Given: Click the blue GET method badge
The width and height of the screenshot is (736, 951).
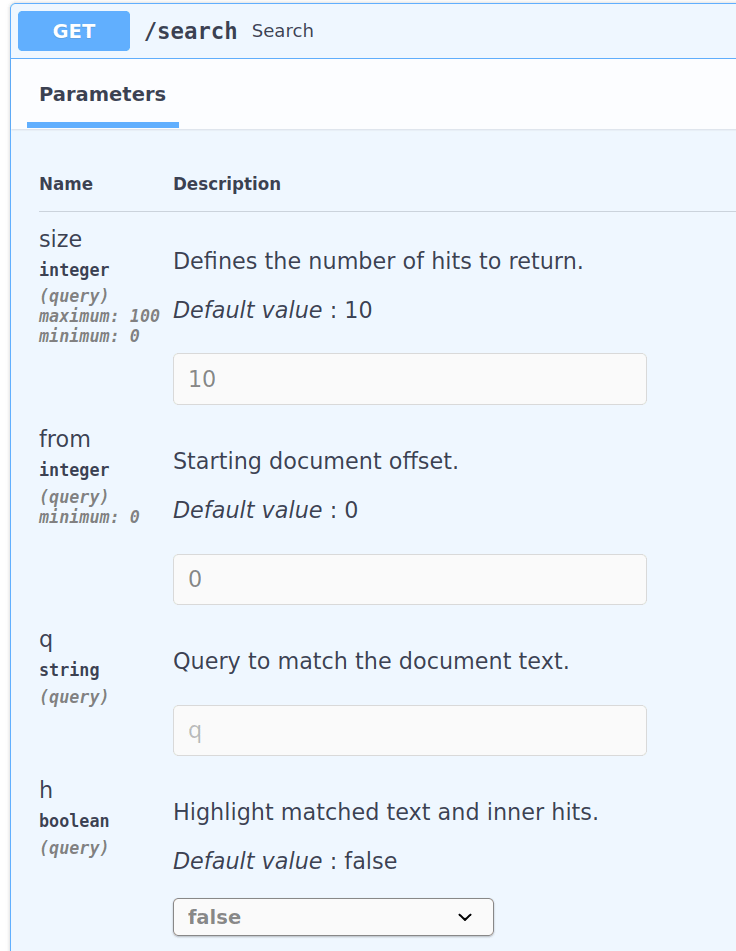Looking at the screenshot, I should (x=73, y=31).
